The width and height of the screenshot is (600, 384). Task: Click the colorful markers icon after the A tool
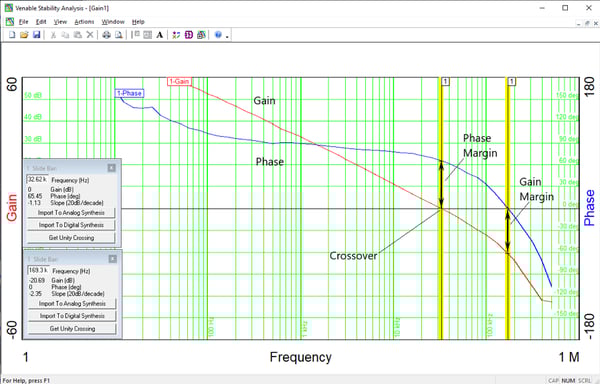point(176,35)
